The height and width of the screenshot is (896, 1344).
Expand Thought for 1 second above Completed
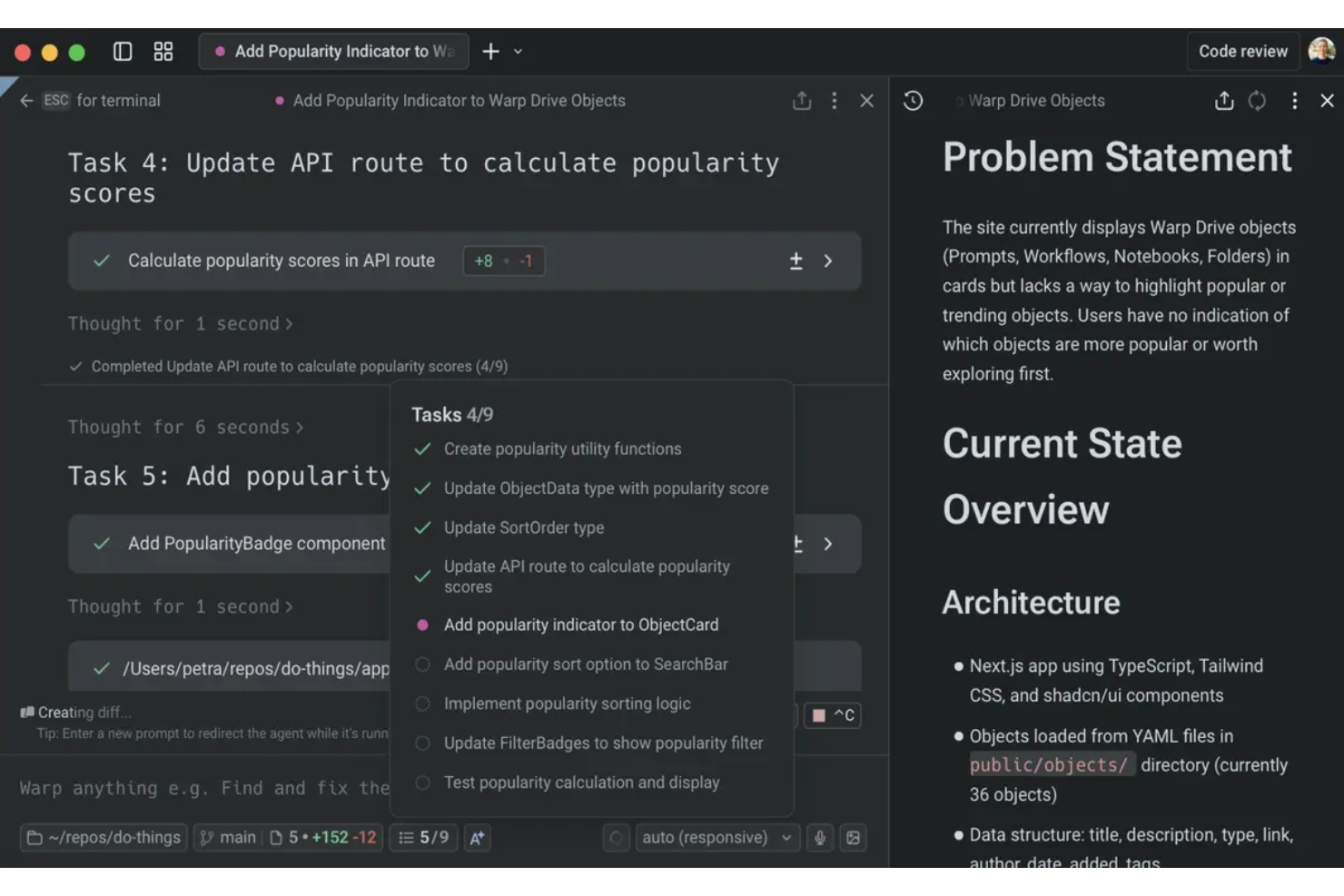[x=181, y=324]
